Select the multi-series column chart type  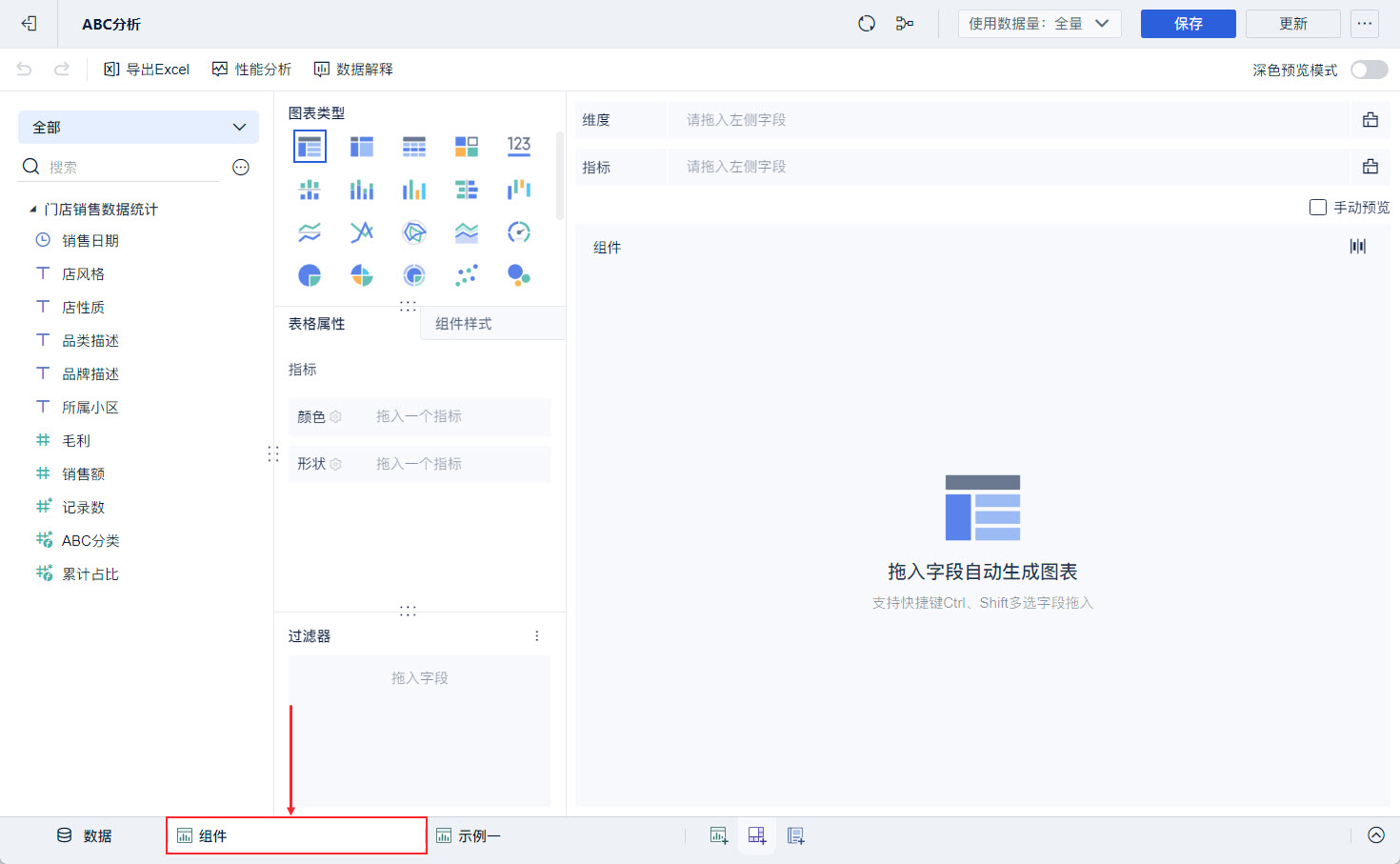click(414, 190)
